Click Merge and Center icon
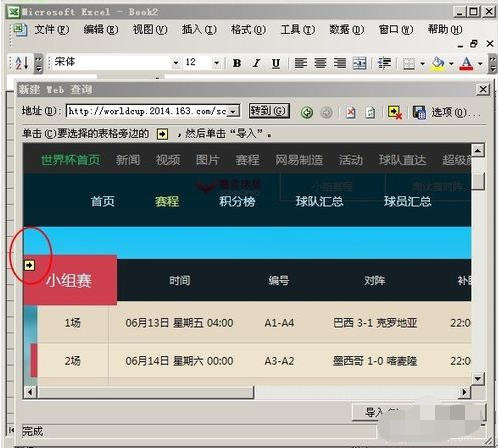The image size is (498, 448). pyautogui.click(x=360, y=63)
